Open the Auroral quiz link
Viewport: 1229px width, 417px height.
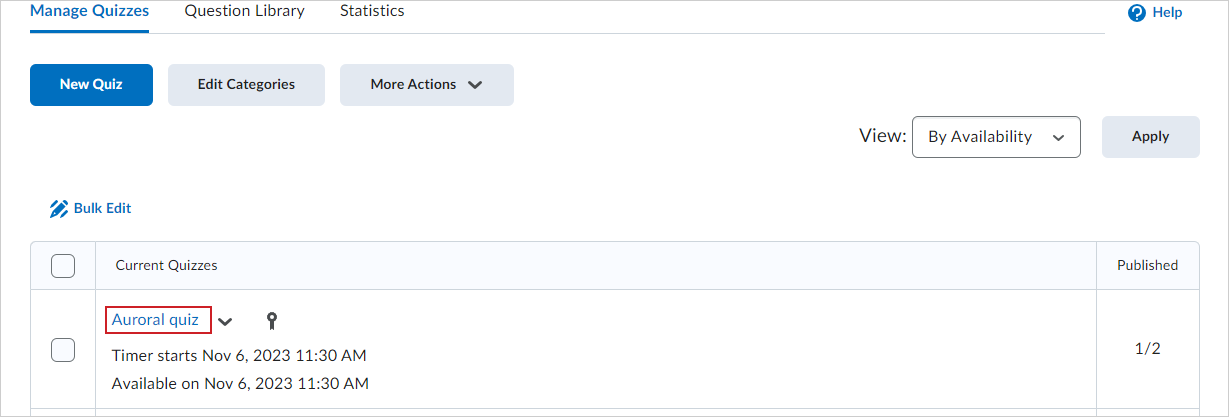coord(155,320)
